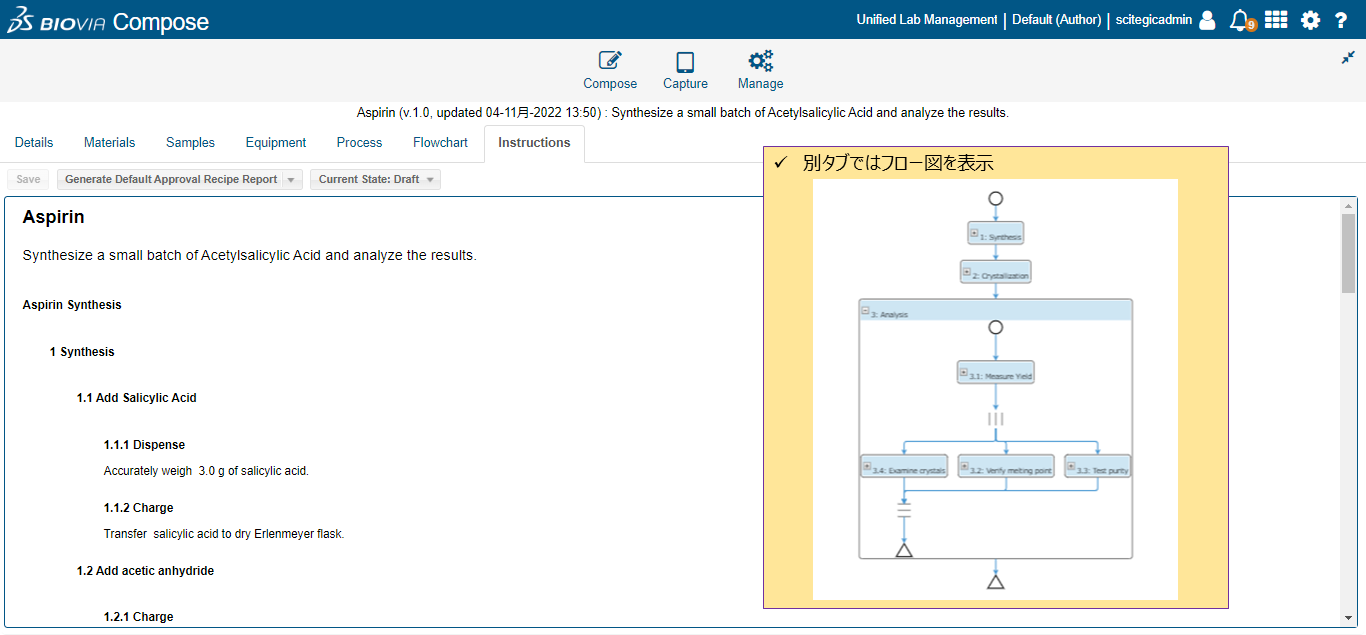Collapse the header with arrows icon
This screenshot has height=635, width=1366.
(1348, 58)
